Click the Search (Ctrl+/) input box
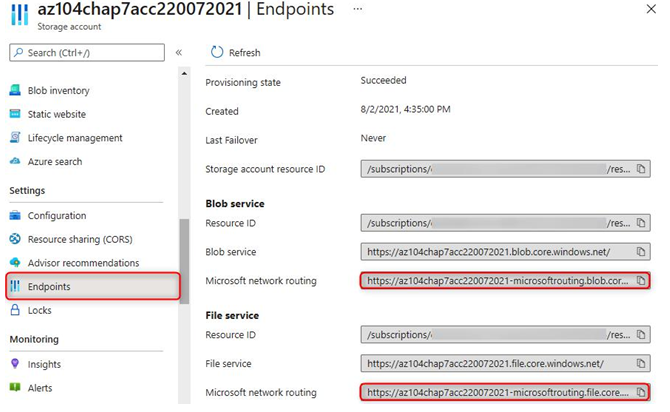670x412 pixels. coord(87,53)
